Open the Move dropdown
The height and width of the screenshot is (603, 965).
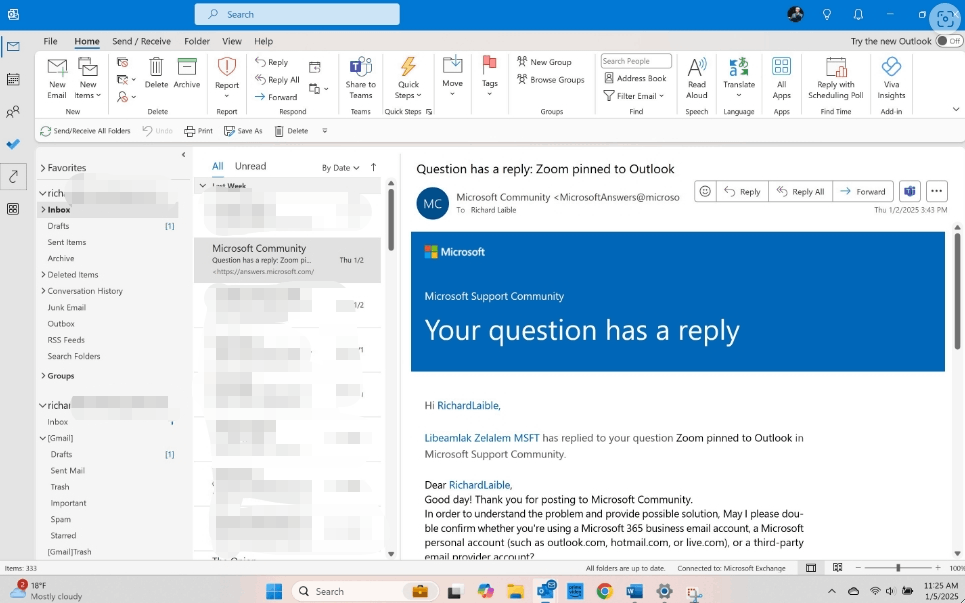[452, 76]
